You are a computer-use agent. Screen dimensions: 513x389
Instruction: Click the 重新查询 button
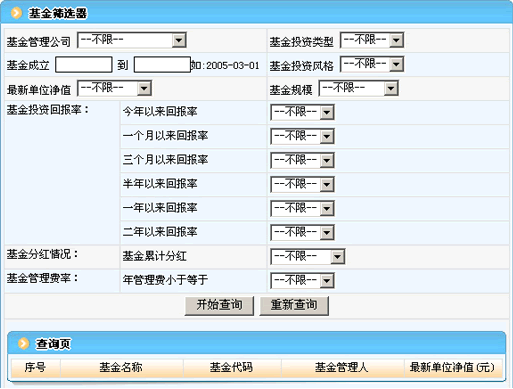(294, 305)
